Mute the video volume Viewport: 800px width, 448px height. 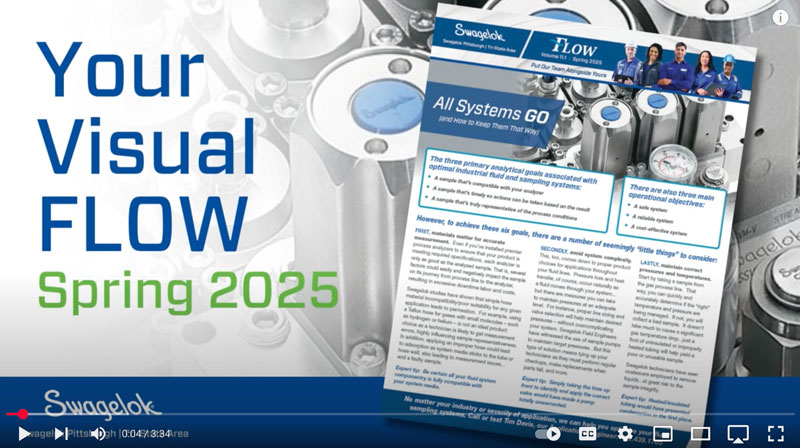98,434
